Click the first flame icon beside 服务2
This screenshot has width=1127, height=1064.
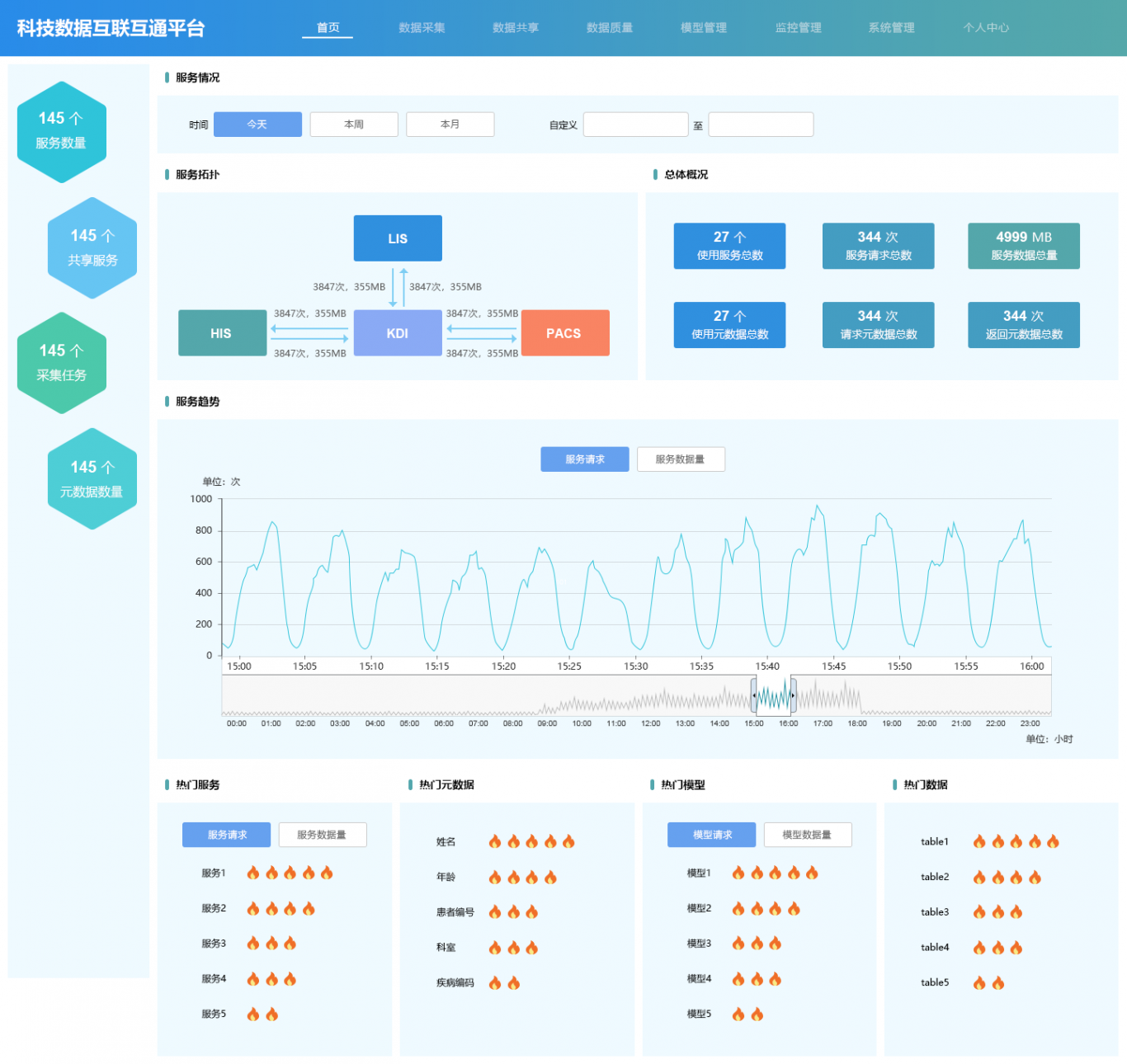coord(253,908)
